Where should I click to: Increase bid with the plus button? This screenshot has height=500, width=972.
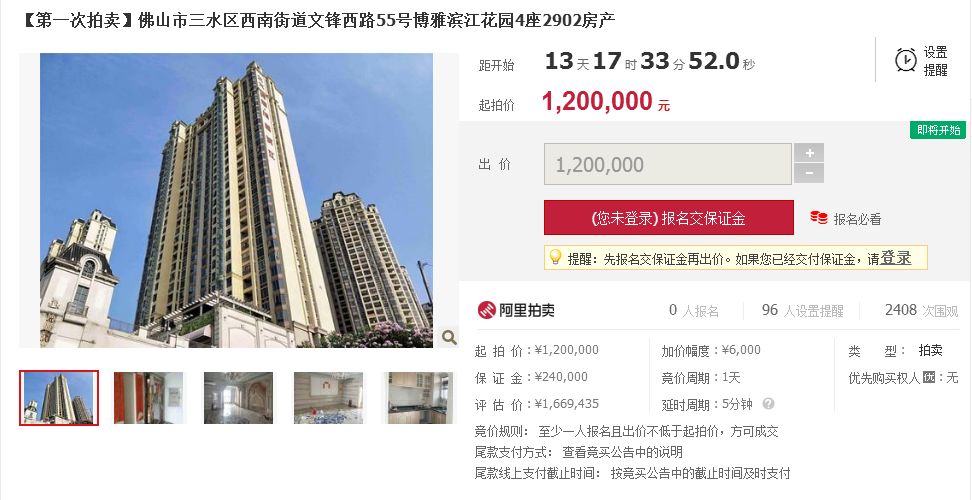click(x=809, y=153)
